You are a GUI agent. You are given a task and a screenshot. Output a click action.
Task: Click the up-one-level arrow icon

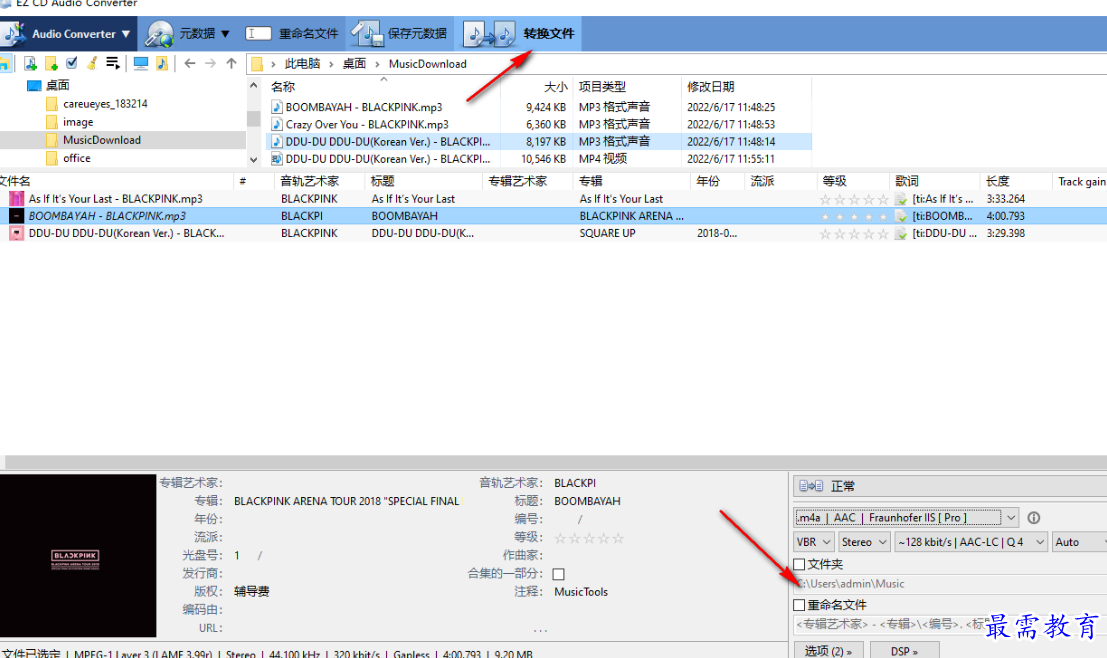coord(231,64)
